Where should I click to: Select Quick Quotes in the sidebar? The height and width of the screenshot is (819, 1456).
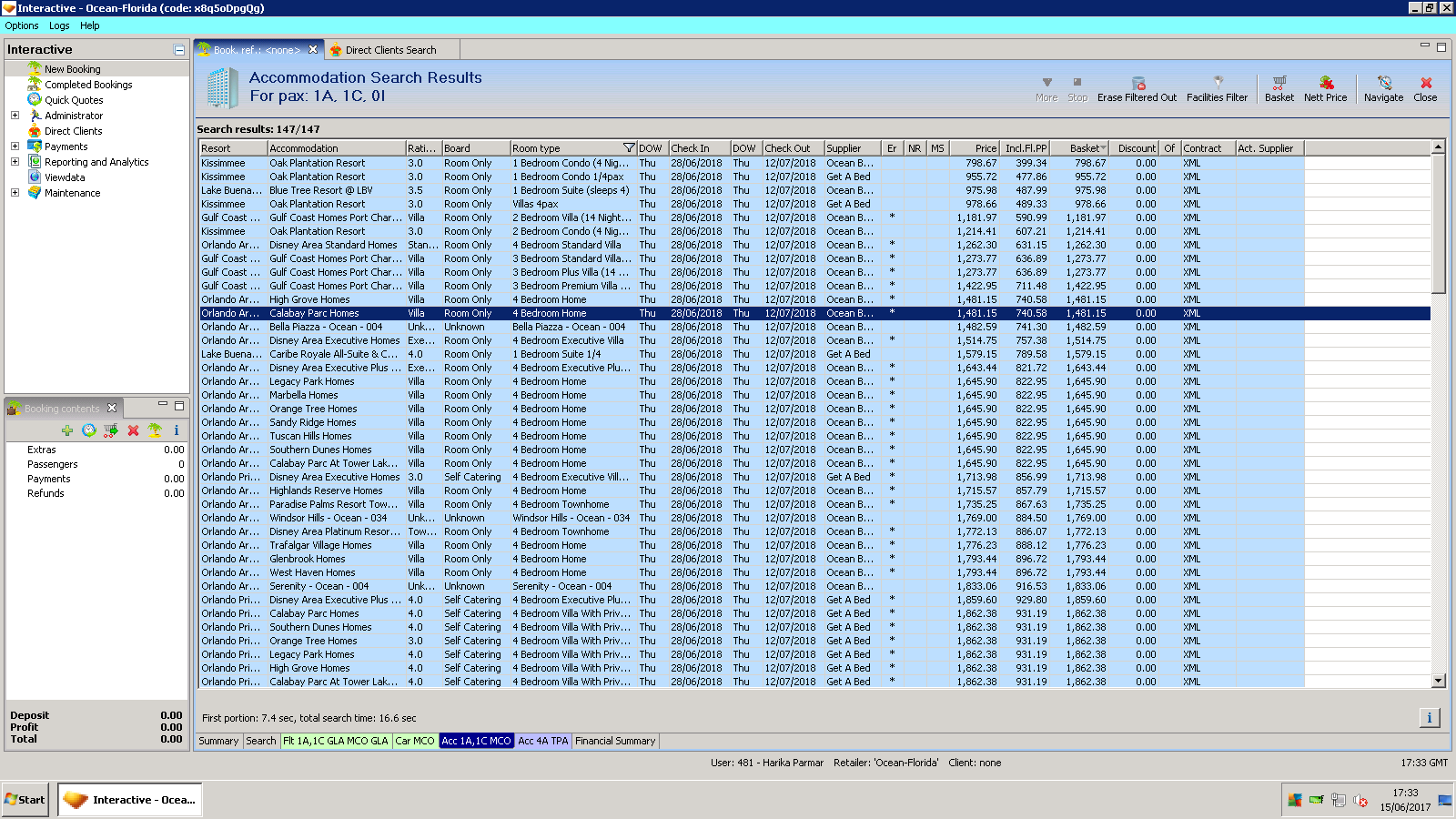pos(74,100)
